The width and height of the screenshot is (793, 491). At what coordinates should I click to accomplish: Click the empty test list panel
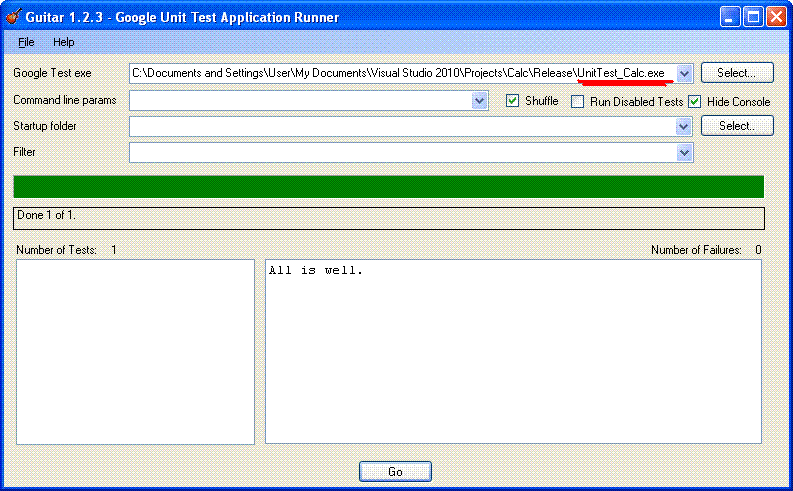pos(135,352)
